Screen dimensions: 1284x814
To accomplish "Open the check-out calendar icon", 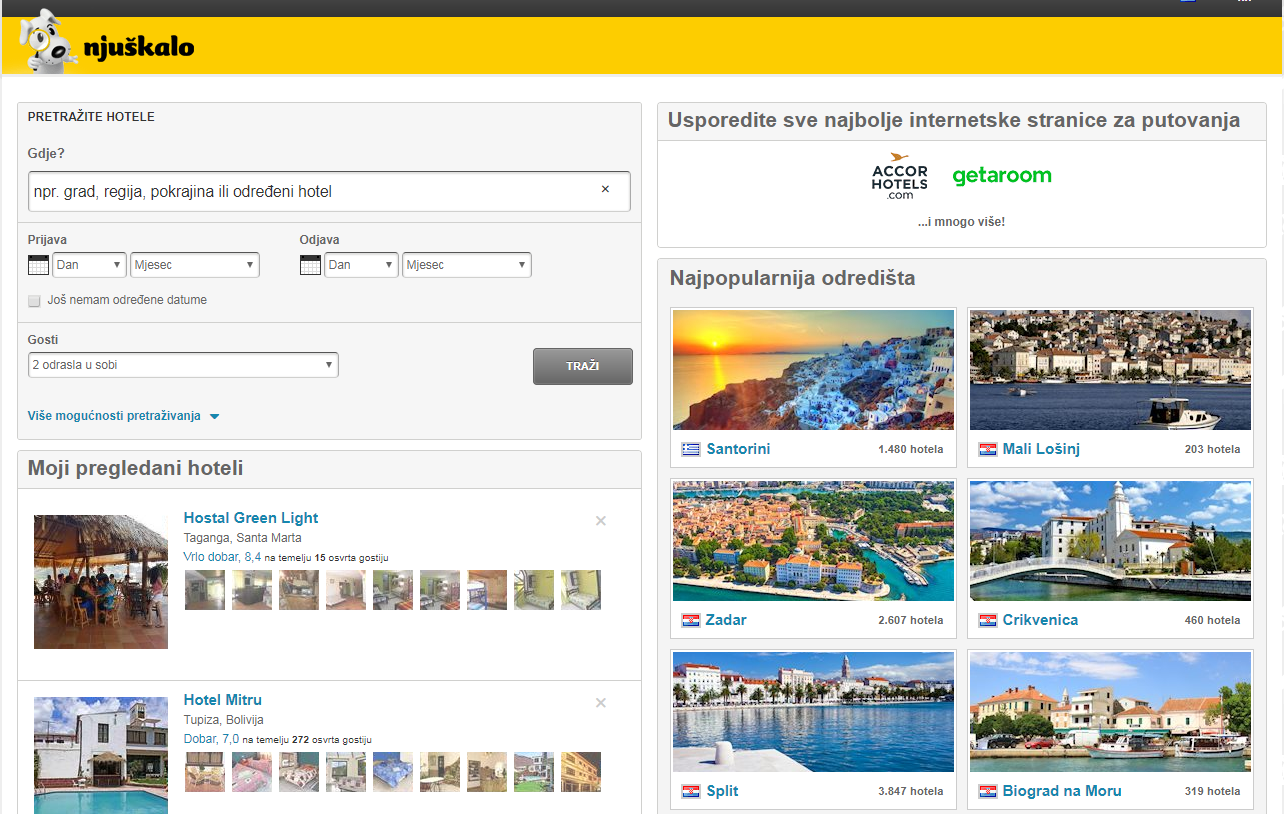I will [310, 265].
